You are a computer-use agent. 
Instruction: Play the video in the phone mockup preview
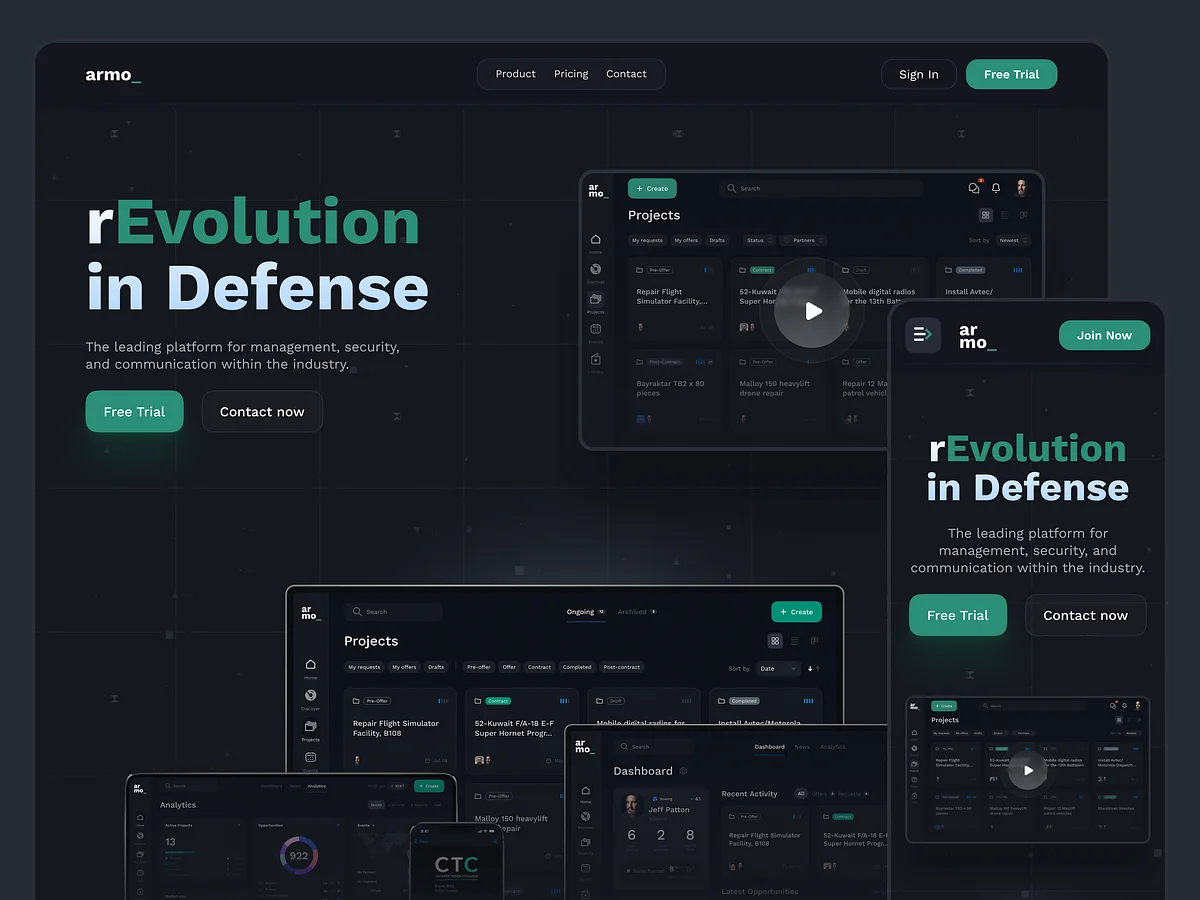pos(1027,770)
